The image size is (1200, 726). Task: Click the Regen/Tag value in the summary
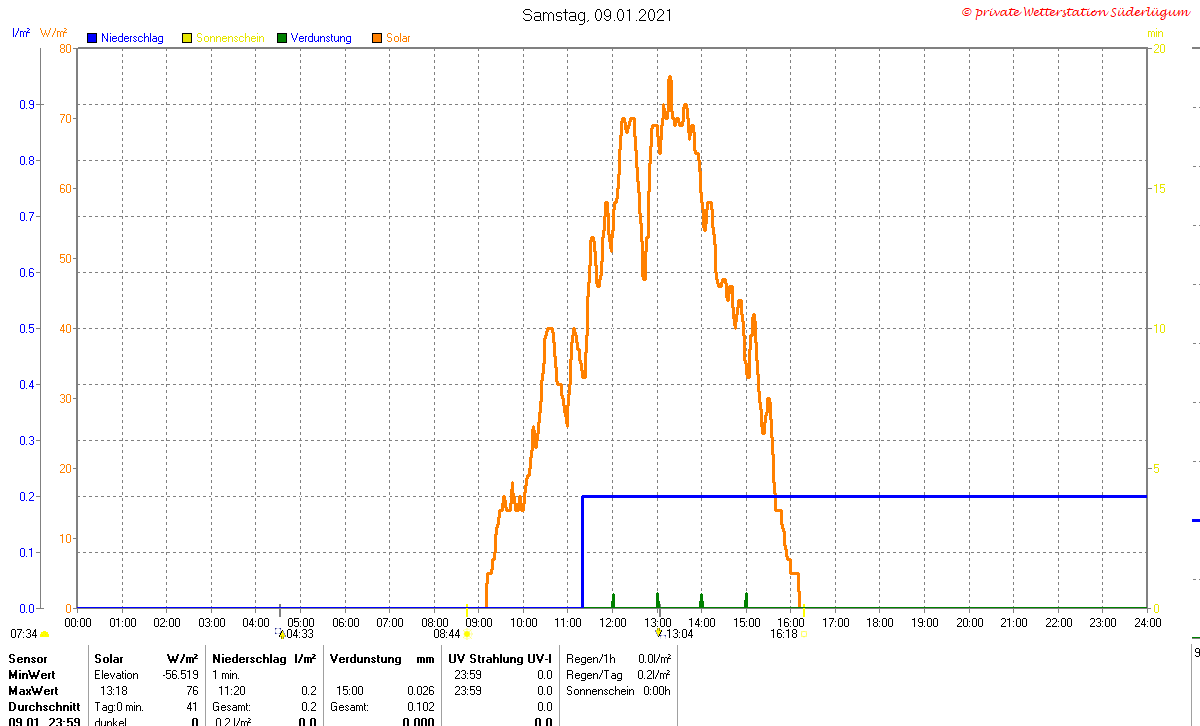[654, 675]
